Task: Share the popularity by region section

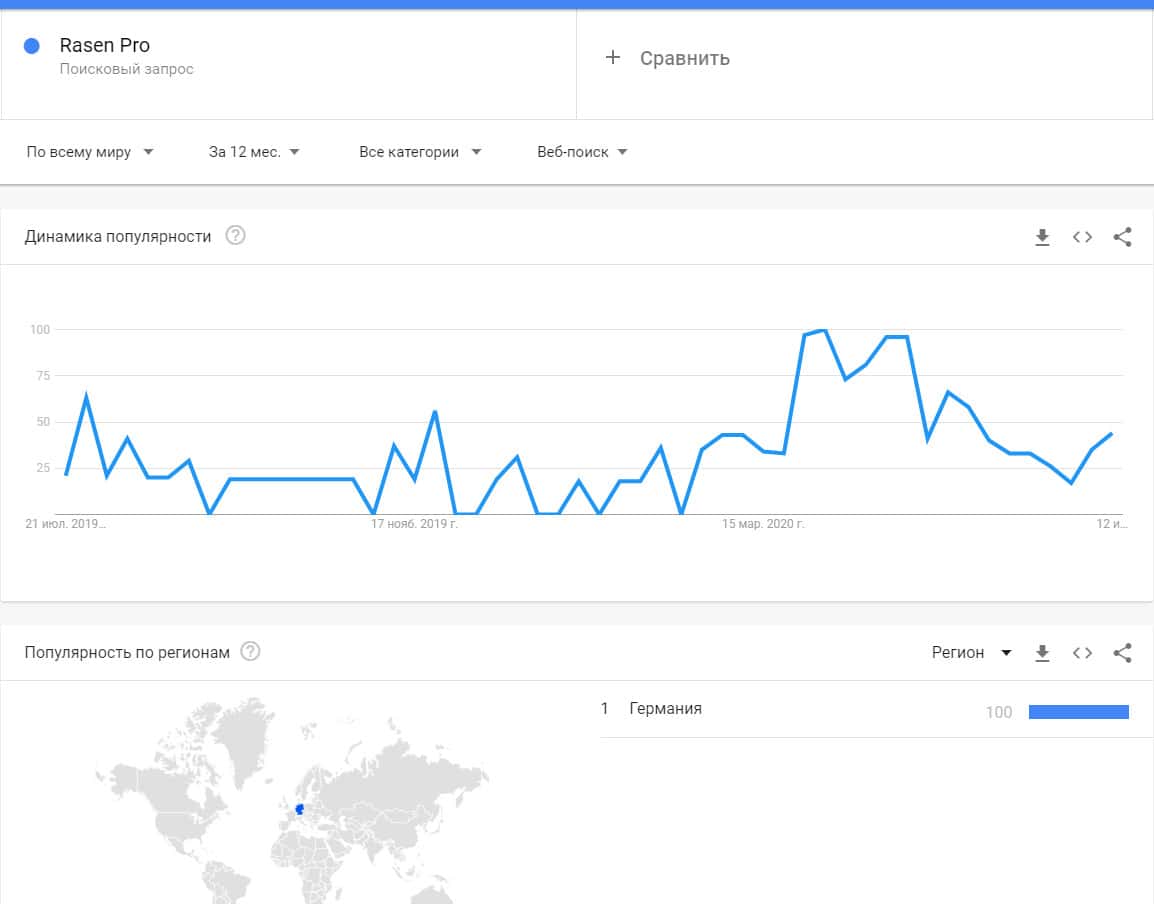Action: [1122, 653]
